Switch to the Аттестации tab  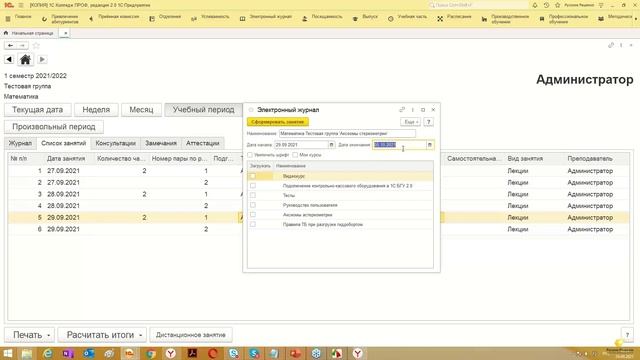point(203,143)
